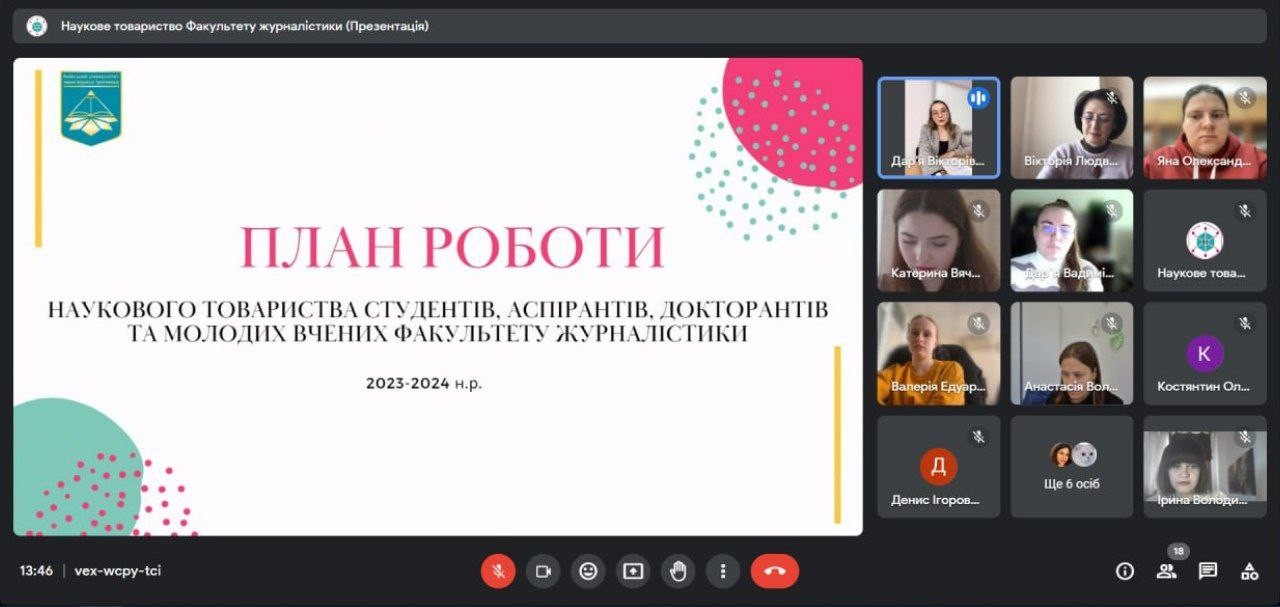This screenshot has width=1280, height=607.
Task: Click the Наукове товариство logo in title bar
Action: 37,26
